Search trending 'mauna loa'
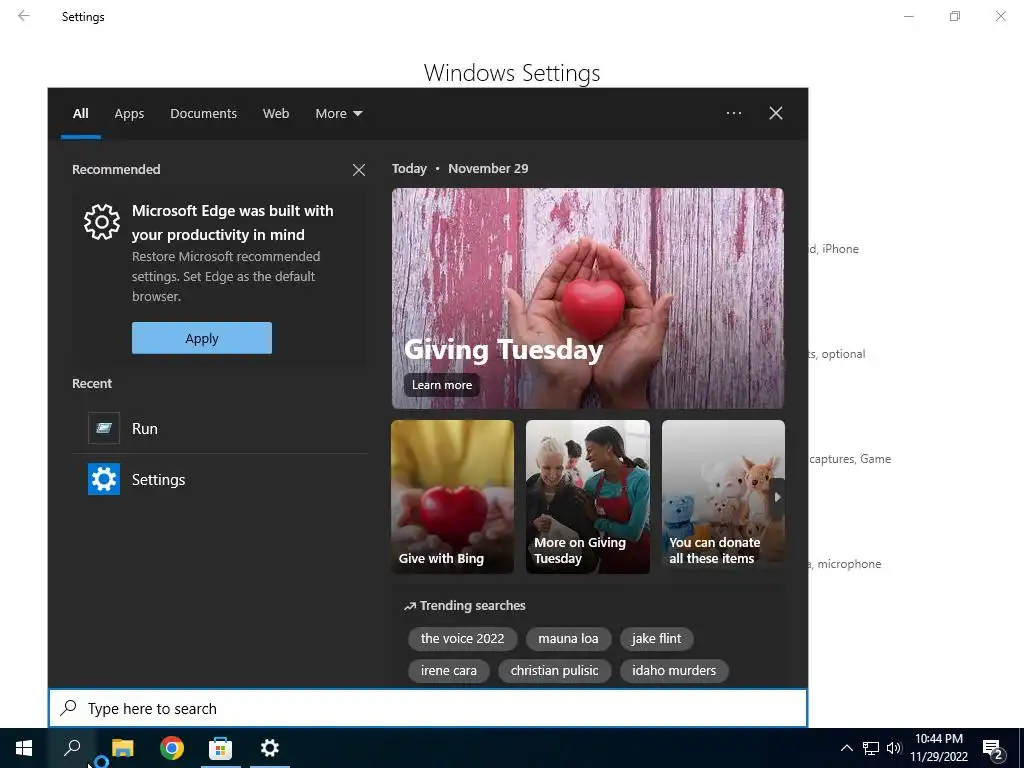Screen dimensions: 1024x768 568,639
